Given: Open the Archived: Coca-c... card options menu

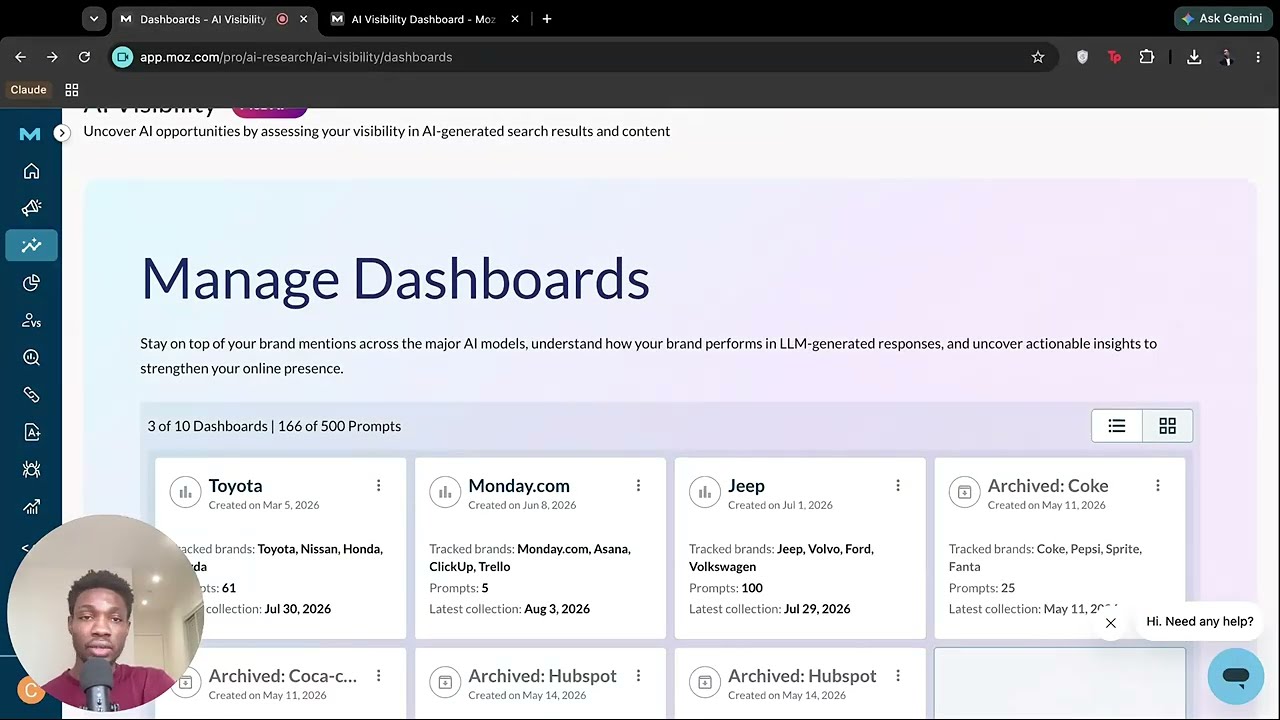Looking at the screenshot, I should pyautogui.click(x=378, y=676).
